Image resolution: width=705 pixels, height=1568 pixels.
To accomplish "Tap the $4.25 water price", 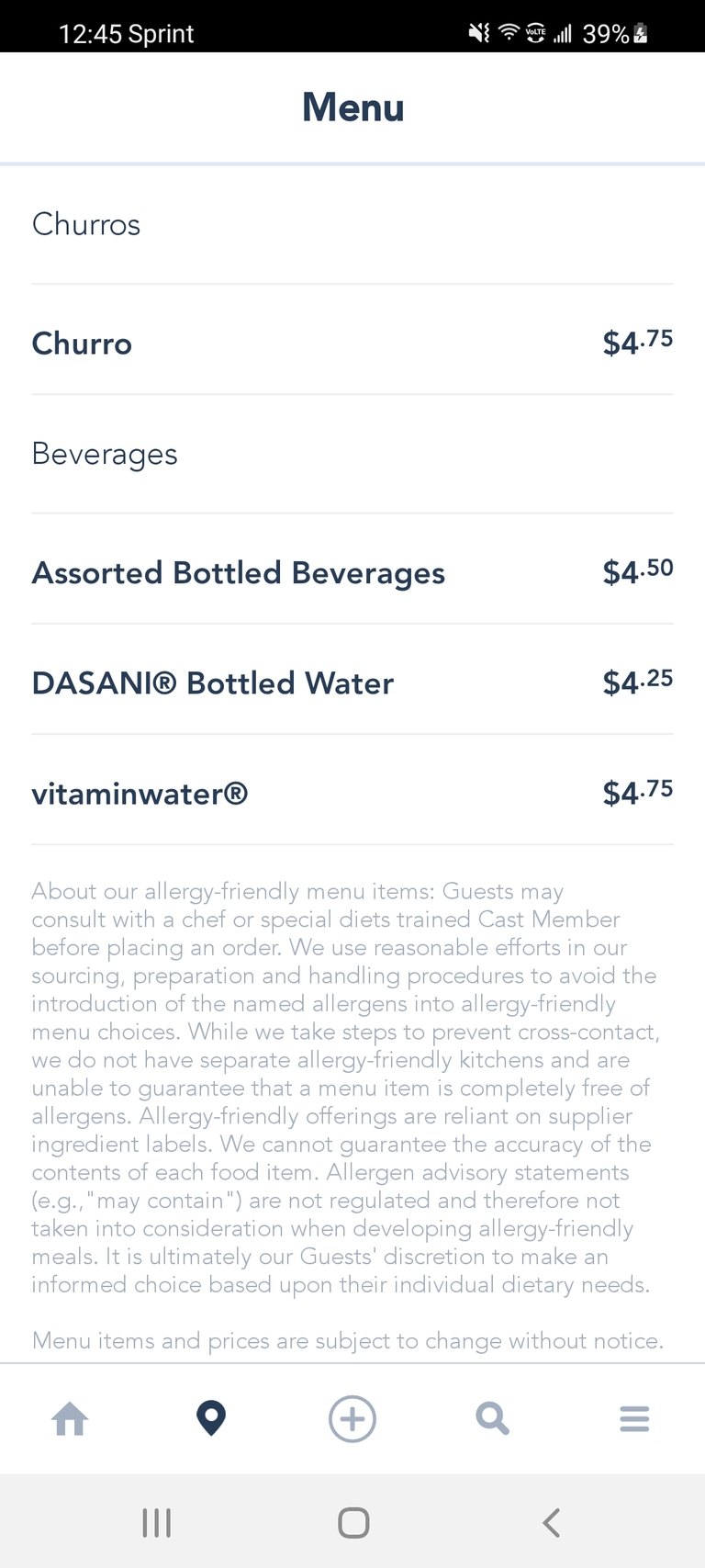I will pos(637,682).
